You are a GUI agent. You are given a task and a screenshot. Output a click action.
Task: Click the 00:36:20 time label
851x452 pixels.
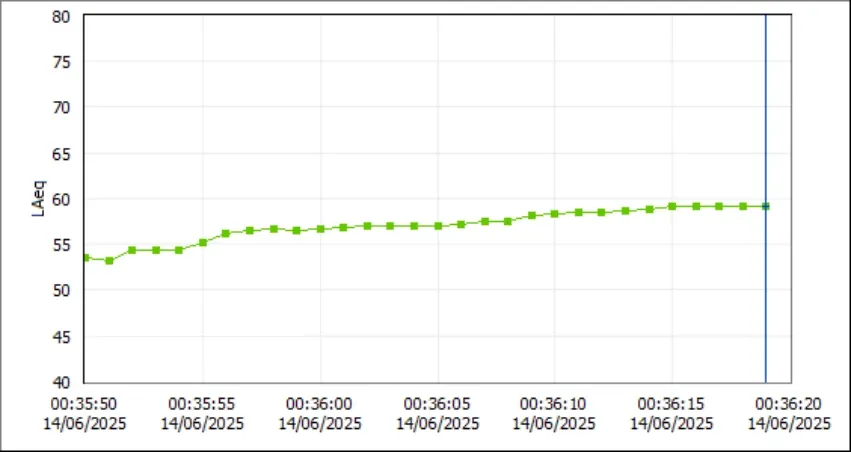coord(789,404)
